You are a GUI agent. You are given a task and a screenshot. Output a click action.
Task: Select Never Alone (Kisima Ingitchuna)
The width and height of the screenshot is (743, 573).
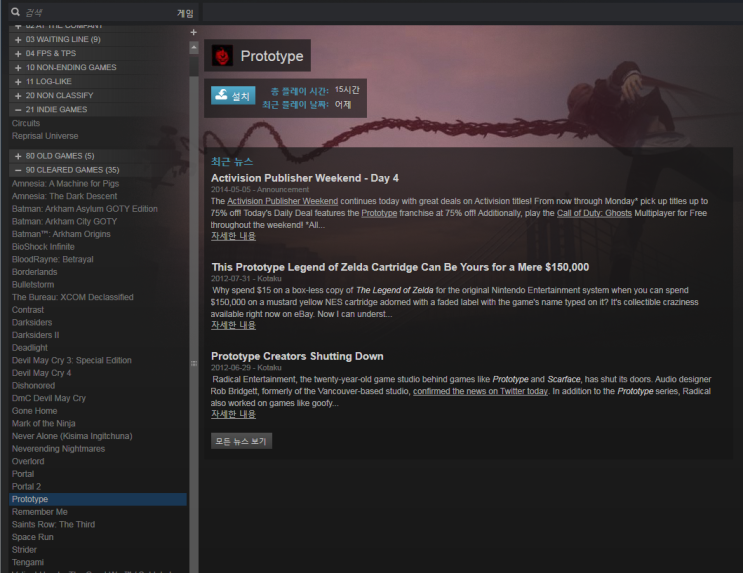click(x=72, y=436)
